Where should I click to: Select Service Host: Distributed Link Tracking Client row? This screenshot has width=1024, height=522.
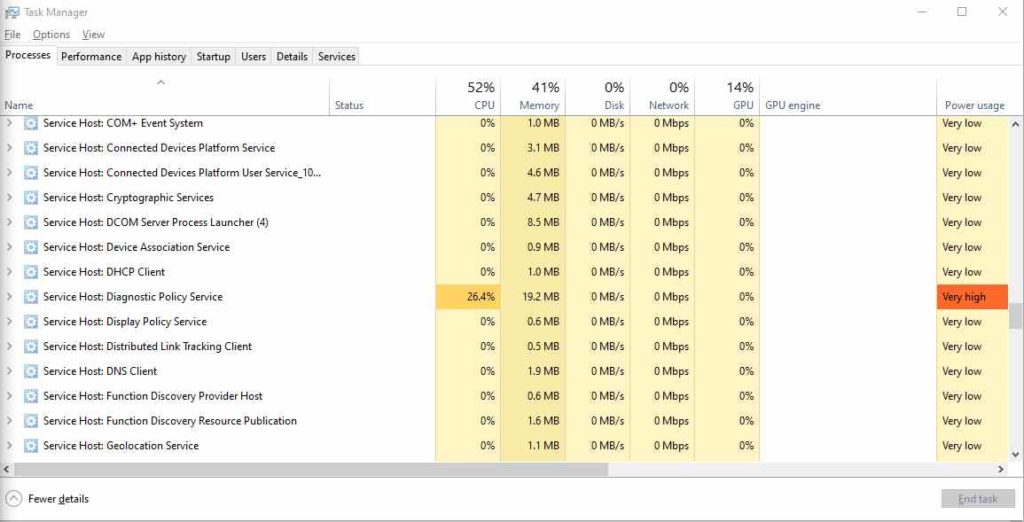click(504, 346)
